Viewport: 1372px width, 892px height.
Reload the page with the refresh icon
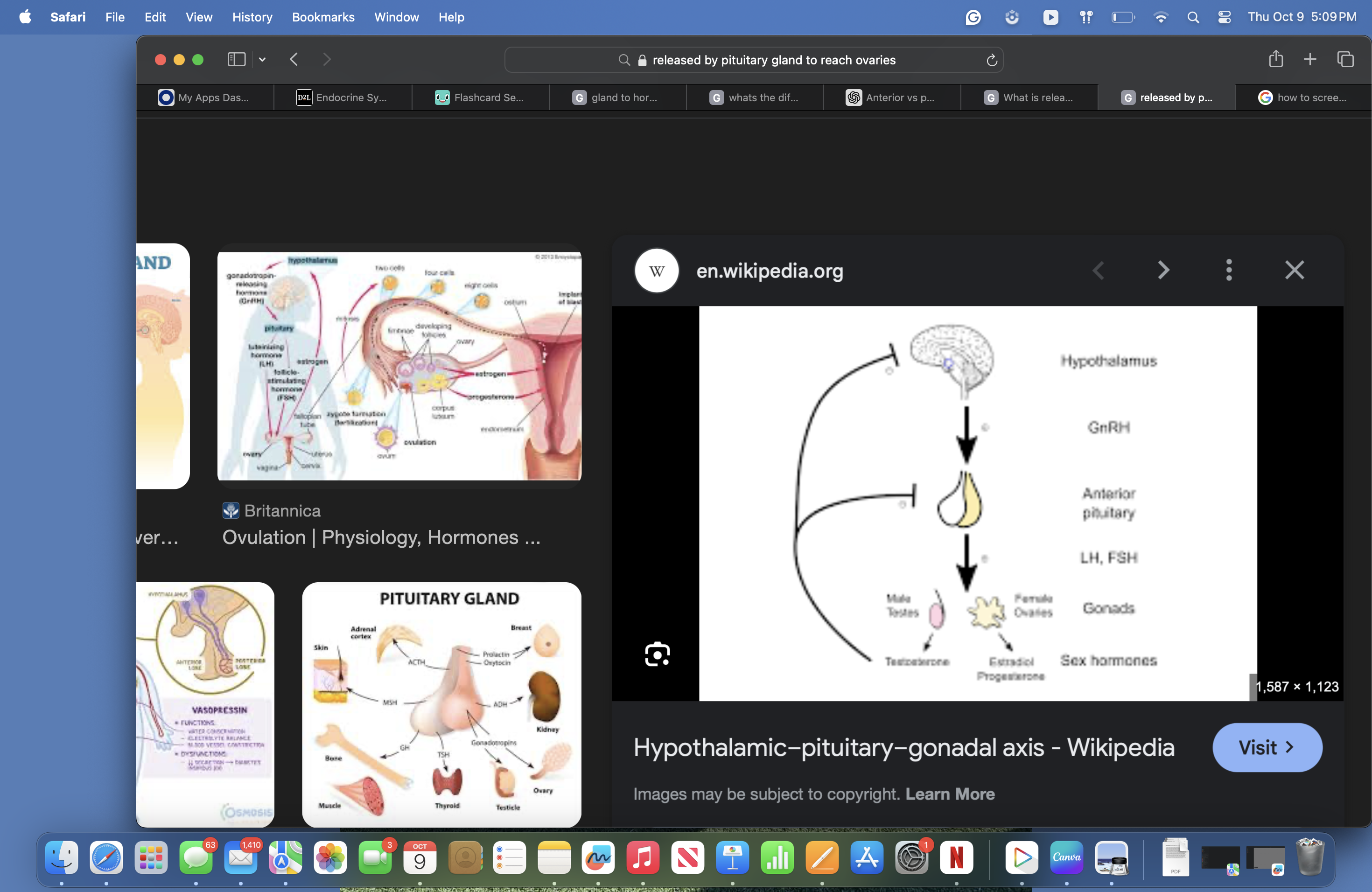tap(992, 60)
